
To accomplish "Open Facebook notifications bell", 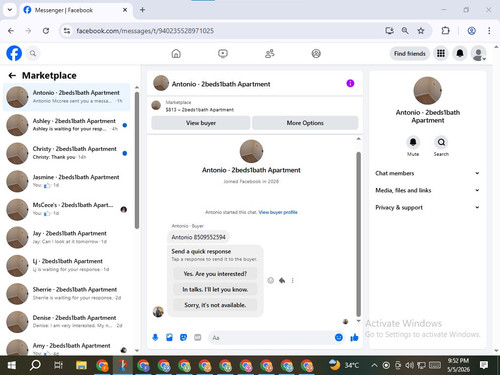I will pyautogui.click(x=460, y=53).
